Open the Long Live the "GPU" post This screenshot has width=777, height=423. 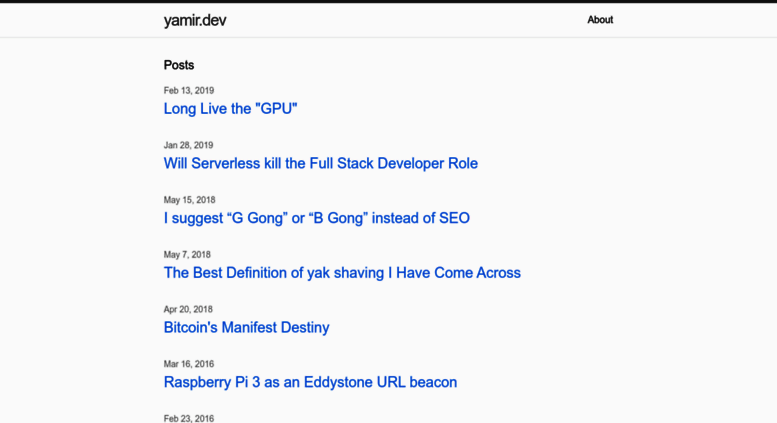click(x=230, y=108)
